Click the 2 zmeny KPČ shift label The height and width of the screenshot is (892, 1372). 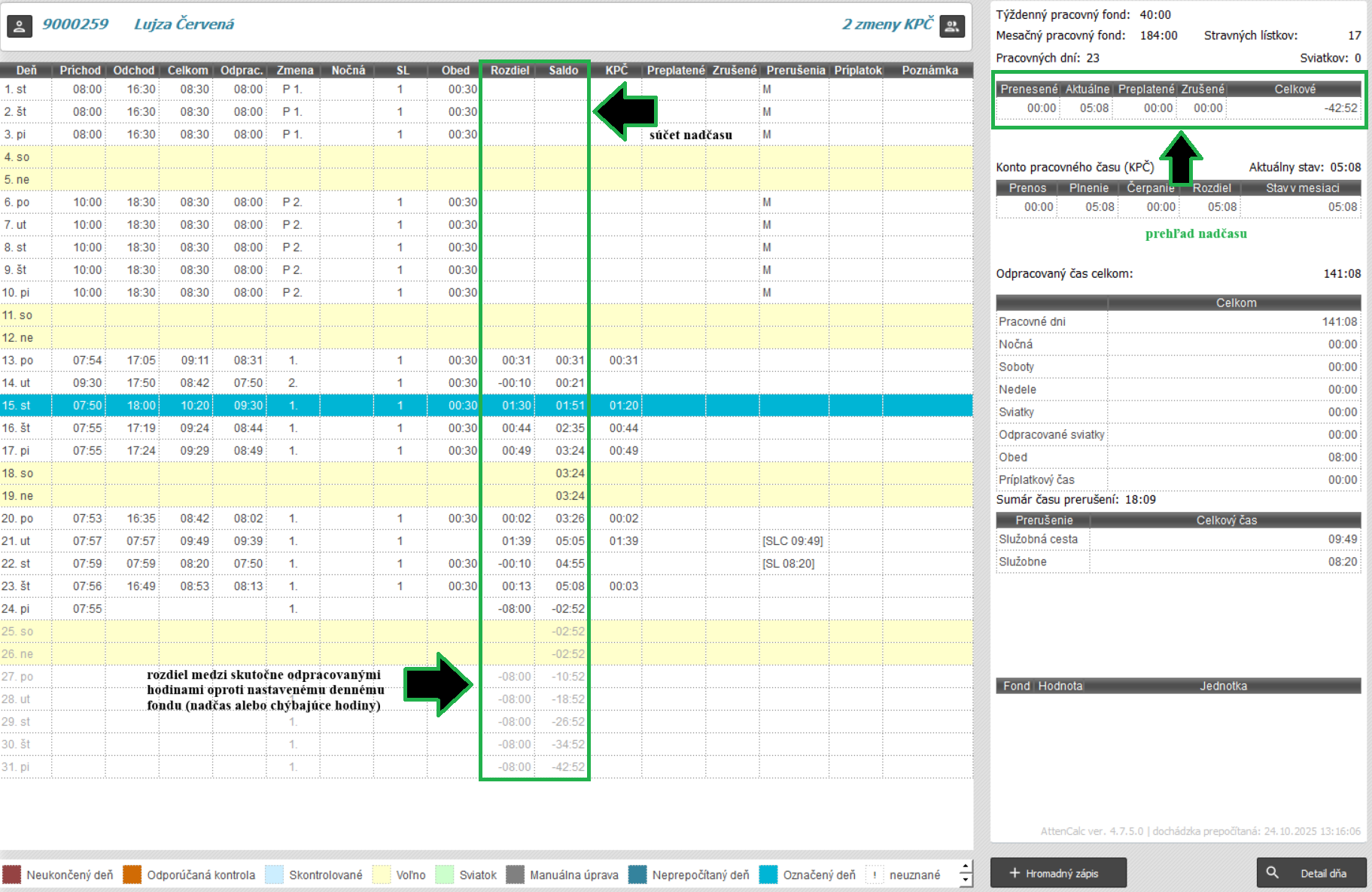[887, 24]
